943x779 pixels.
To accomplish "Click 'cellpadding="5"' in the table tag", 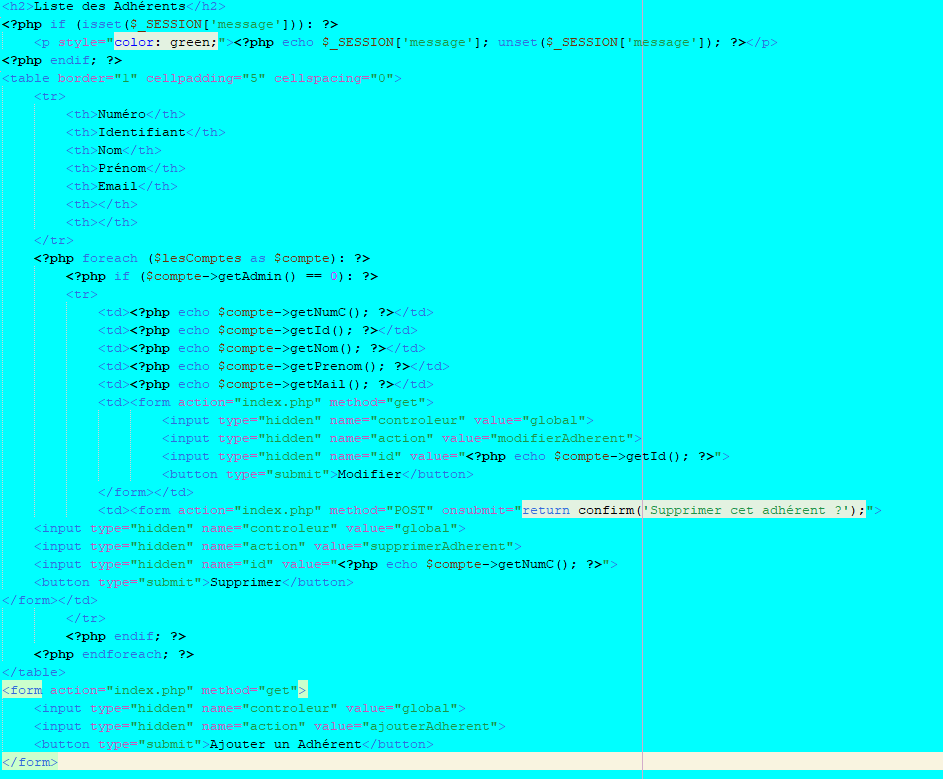I will tap(206, 79).
